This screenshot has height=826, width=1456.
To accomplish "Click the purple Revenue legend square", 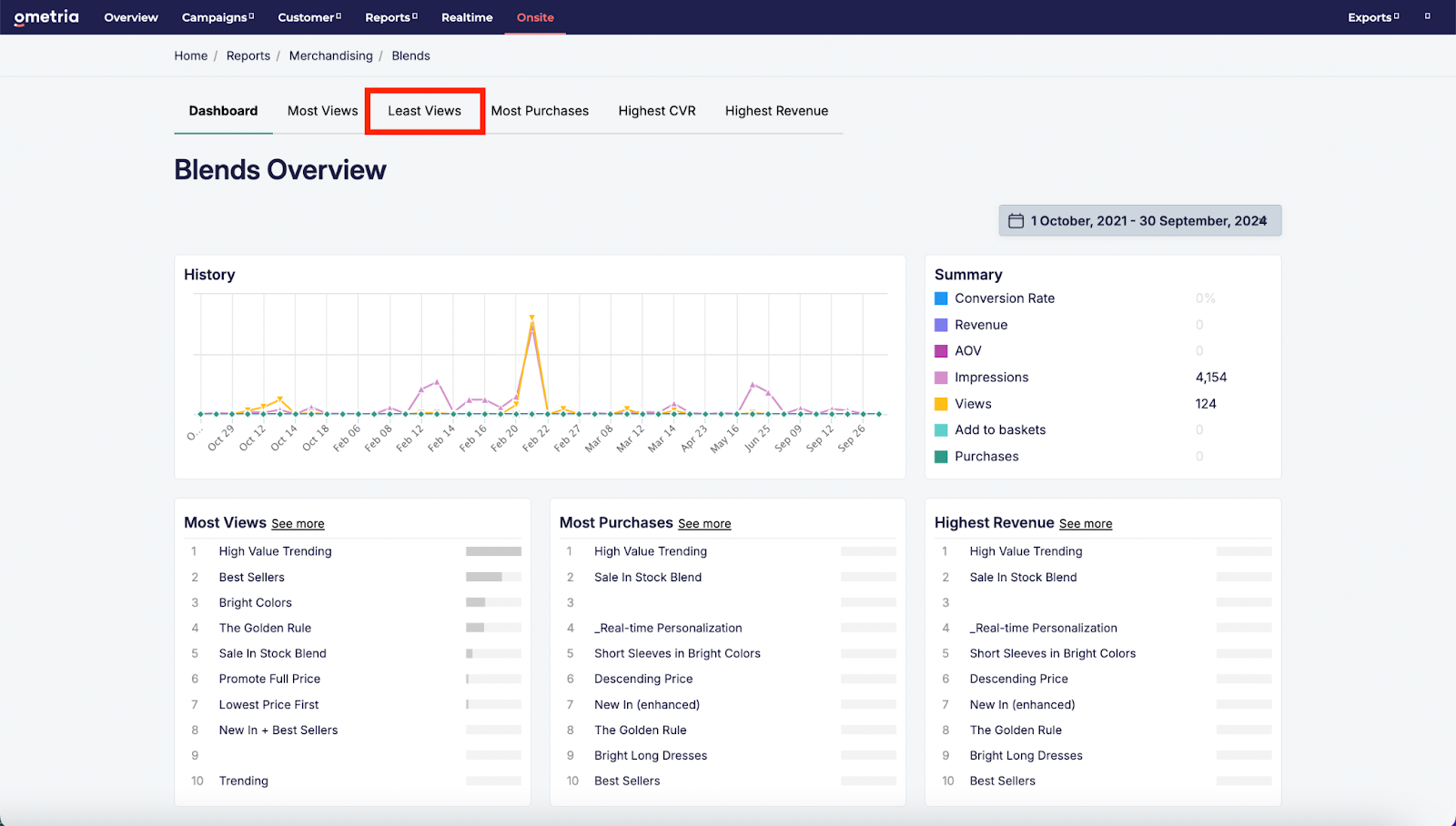I will [x=941, y=324].
